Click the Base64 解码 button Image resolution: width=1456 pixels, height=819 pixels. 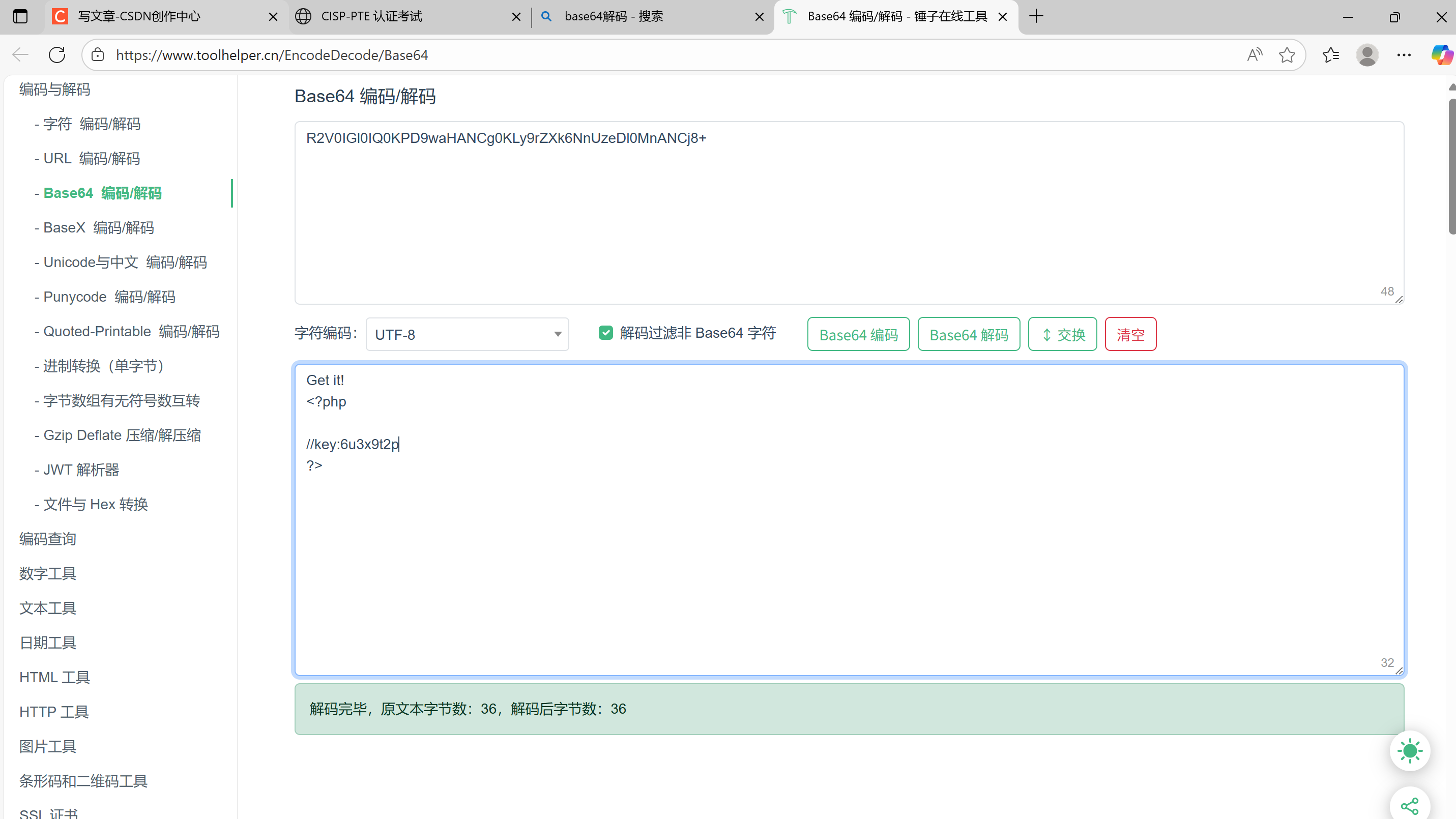969,335
